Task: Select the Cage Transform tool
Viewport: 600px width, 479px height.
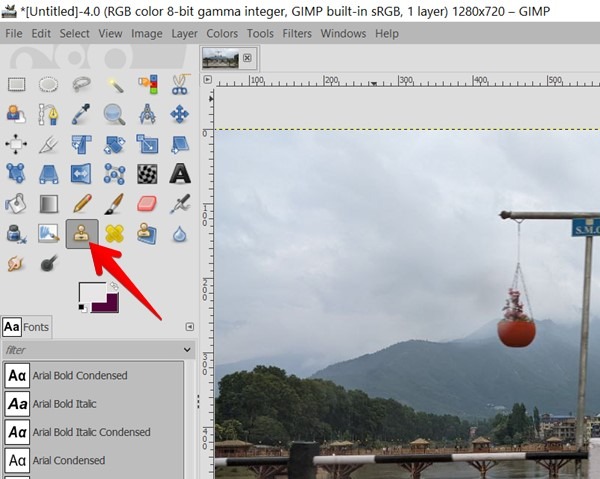Action: 114,174
